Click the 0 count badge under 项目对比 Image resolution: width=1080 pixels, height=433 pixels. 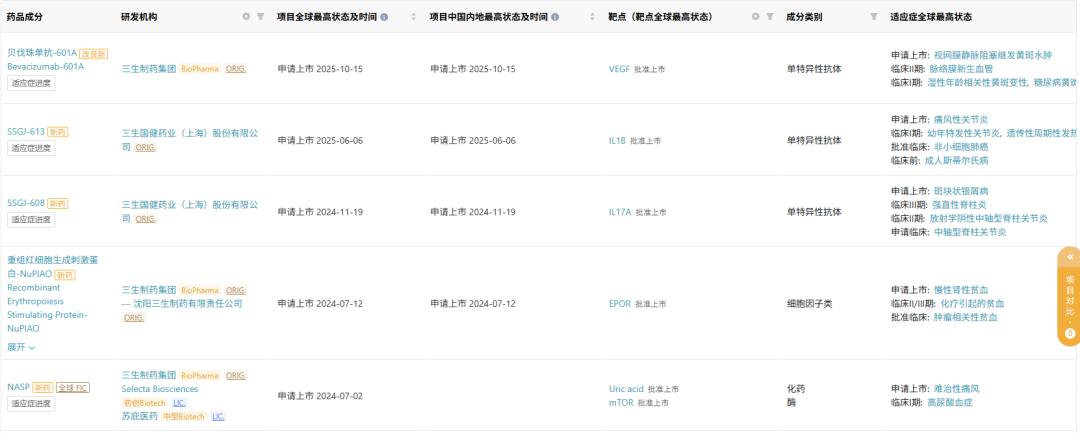pos(1070,334)
